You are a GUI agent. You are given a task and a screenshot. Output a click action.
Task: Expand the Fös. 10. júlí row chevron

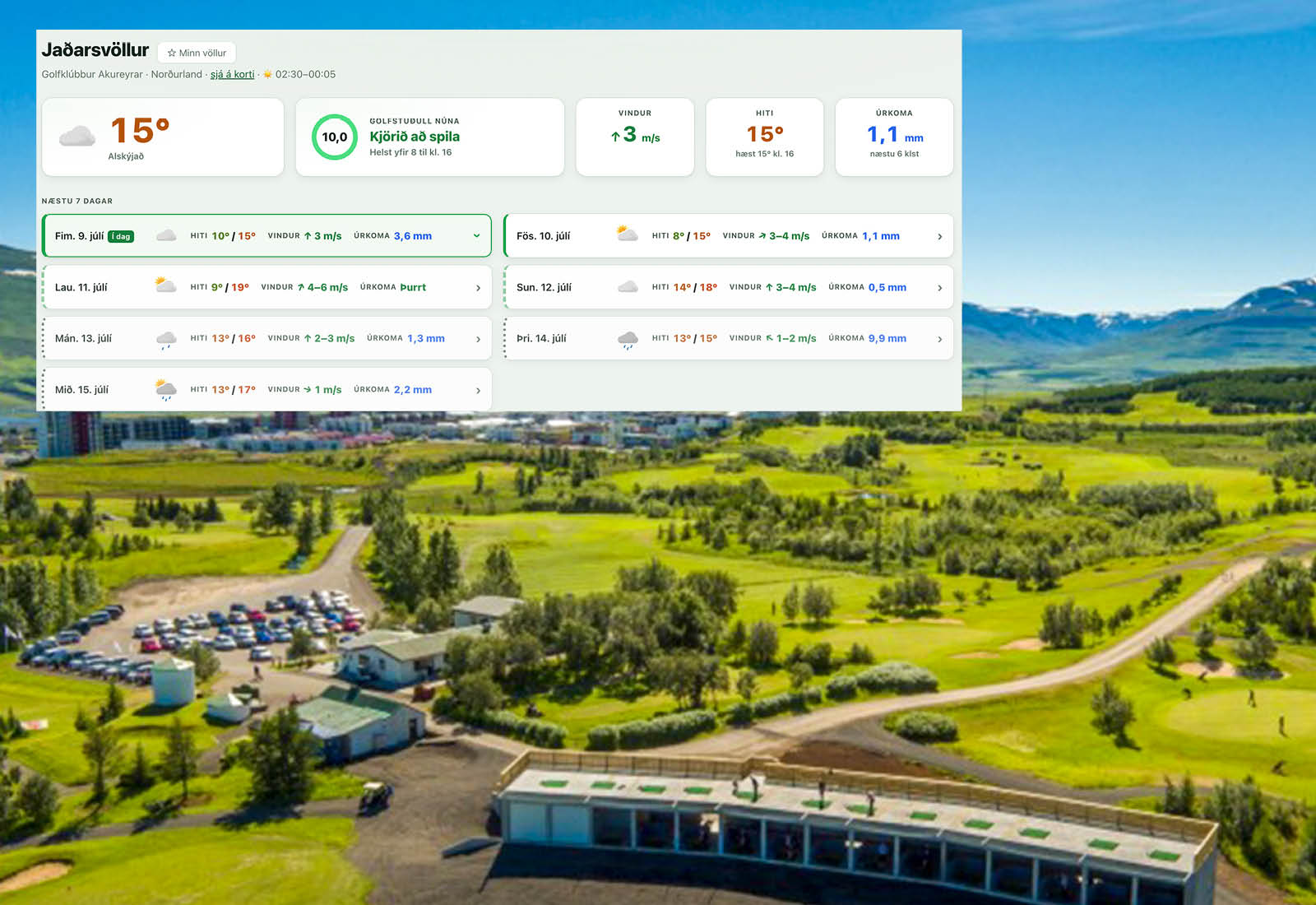click(939, 237)
